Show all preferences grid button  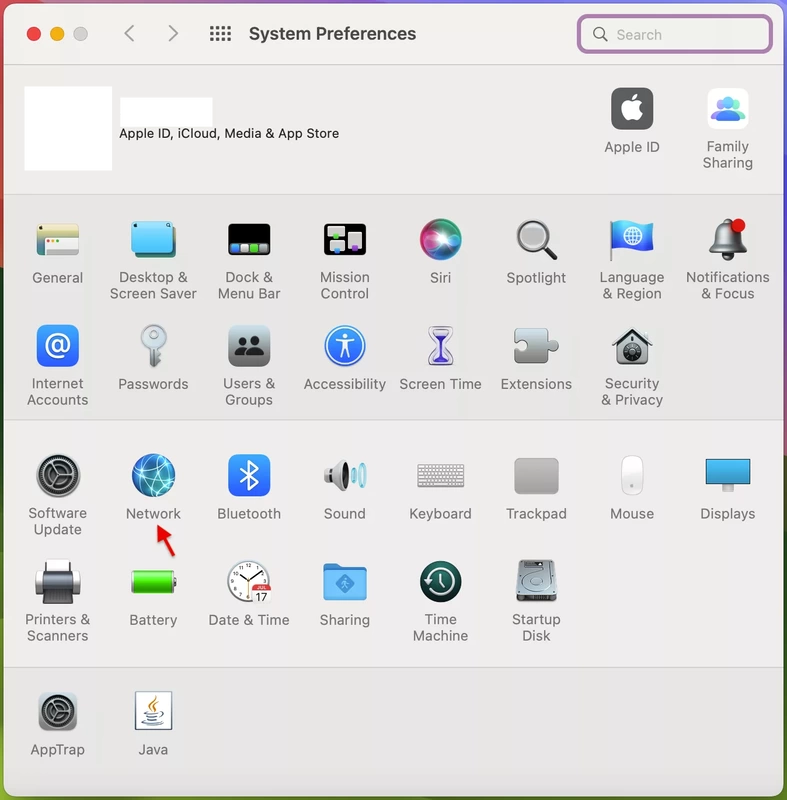(x=220, y=34)
